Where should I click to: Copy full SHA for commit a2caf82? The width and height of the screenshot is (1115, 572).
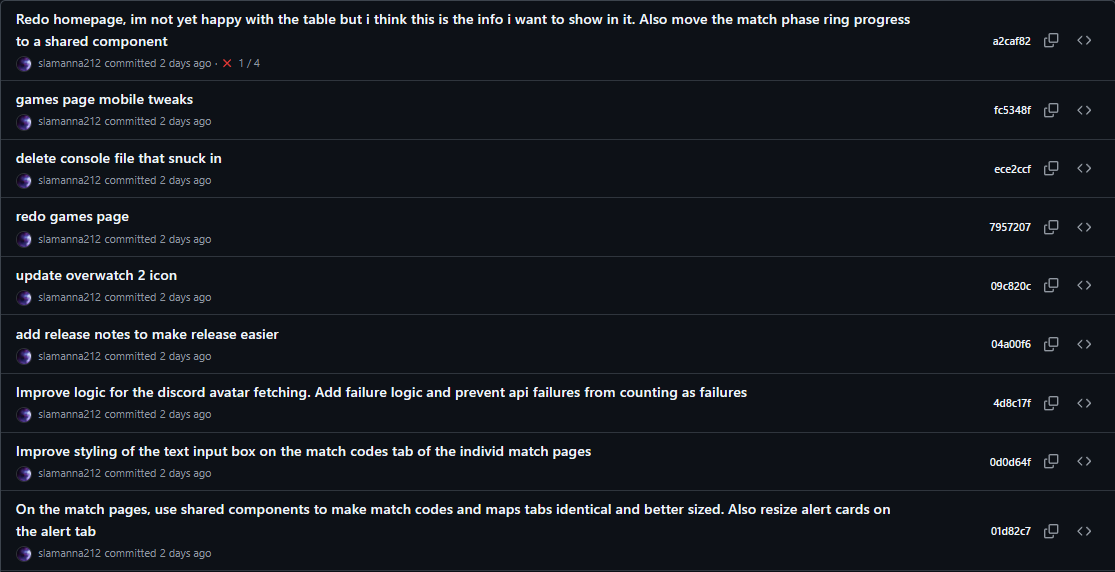[x=1051, y=41]
